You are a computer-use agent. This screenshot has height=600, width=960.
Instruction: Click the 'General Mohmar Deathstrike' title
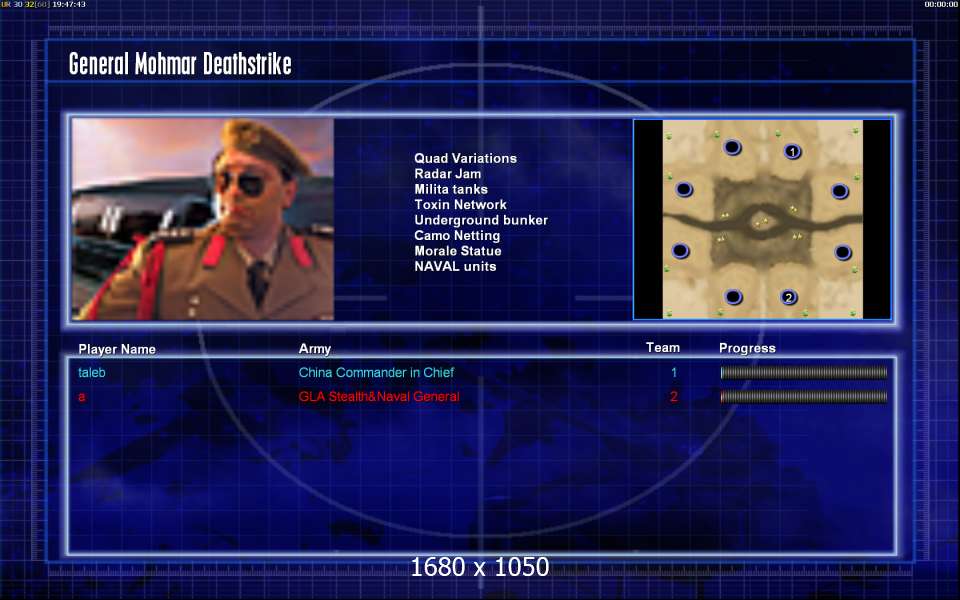(180, 64)
